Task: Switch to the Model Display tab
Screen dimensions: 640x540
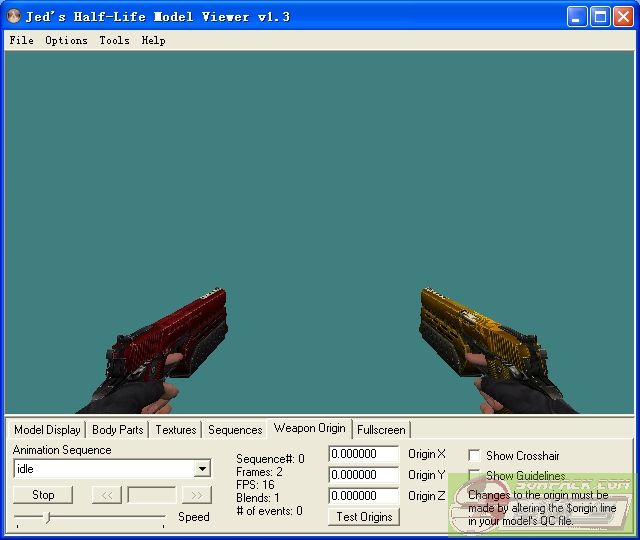Action: [x=47, y=430]
